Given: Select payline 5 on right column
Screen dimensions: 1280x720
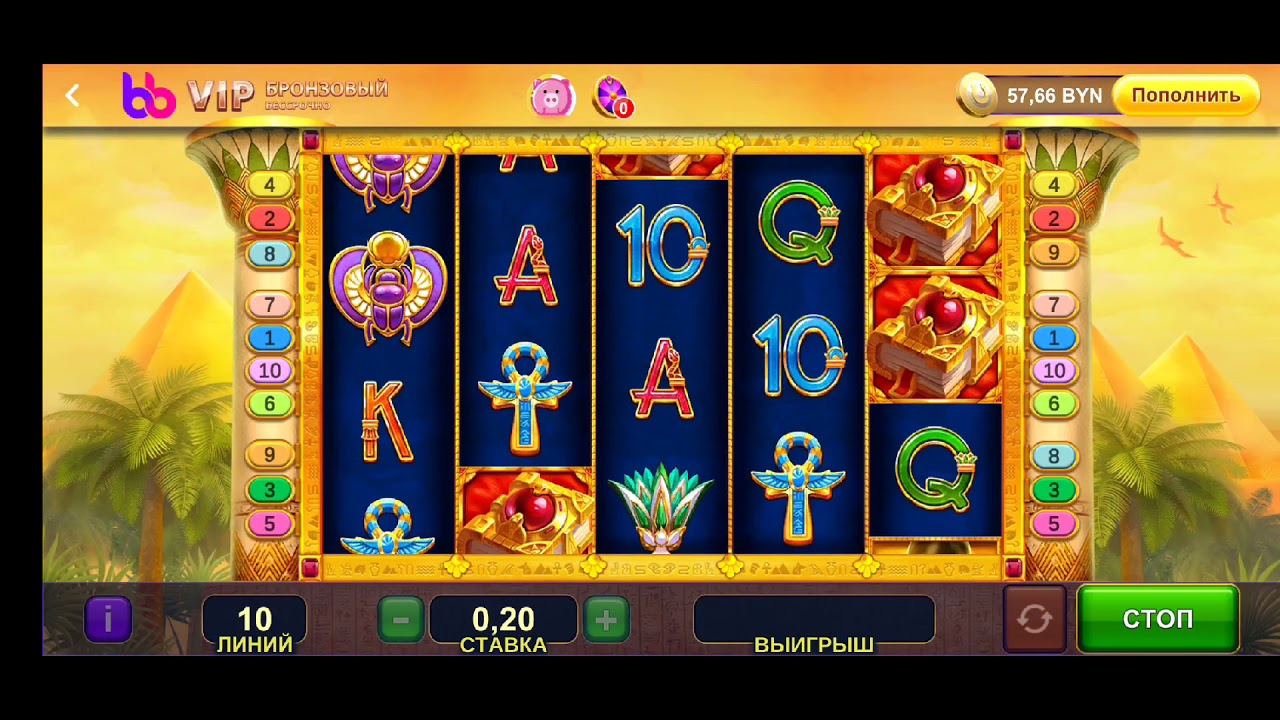Looking at the screenshot, I should (1053, 524).
